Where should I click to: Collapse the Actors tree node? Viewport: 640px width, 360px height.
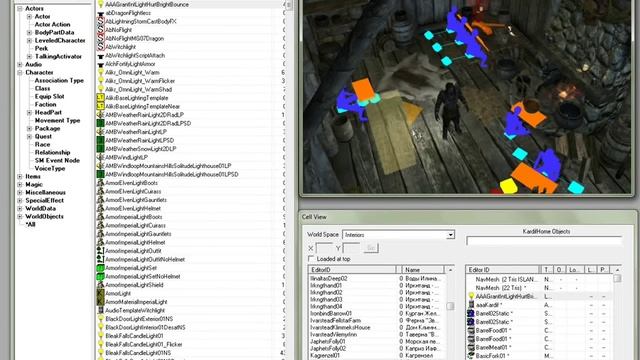(x=20, y=8)
